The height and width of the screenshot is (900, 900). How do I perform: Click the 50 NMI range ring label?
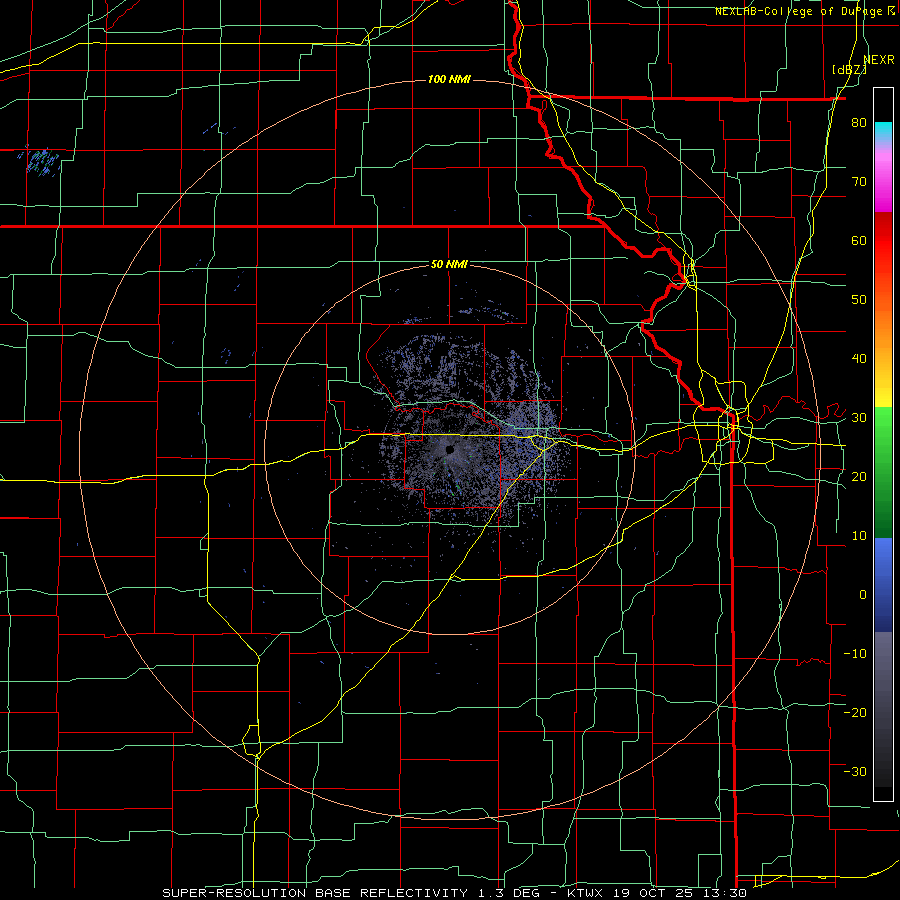pyautogui.click(x=449, y=265)
